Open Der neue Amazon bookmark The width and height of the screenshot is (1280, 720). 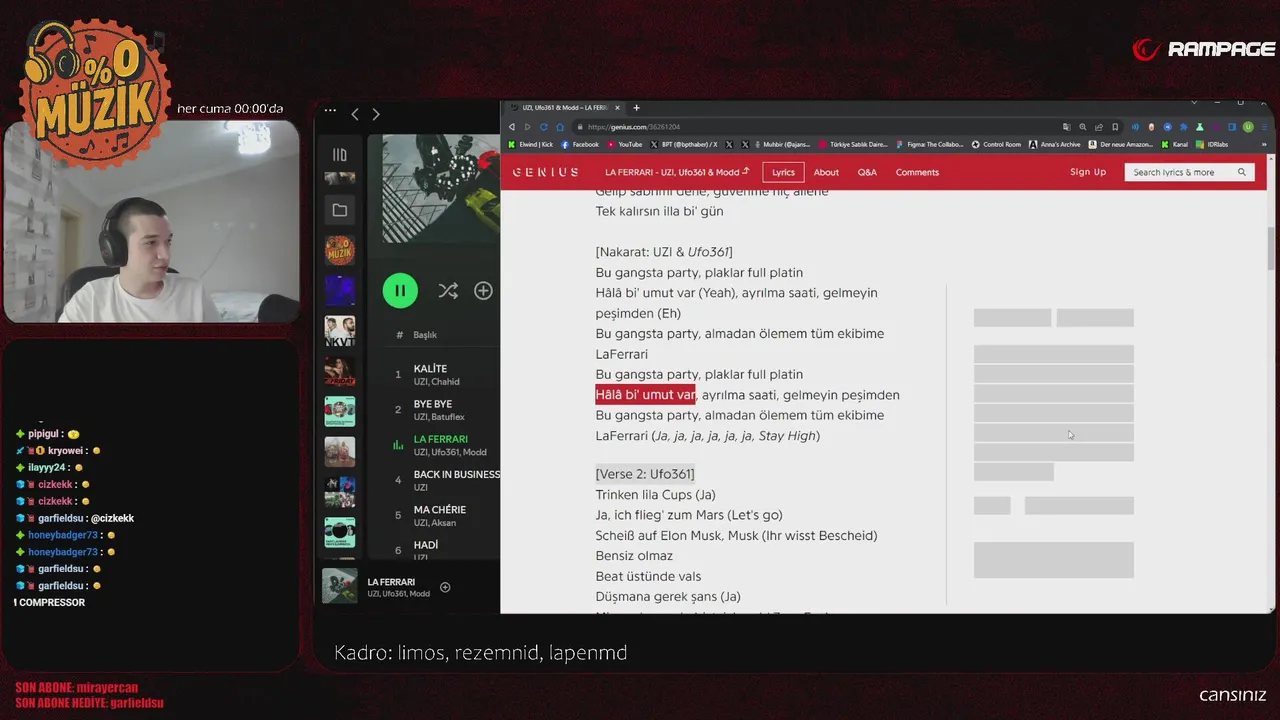1120,144
